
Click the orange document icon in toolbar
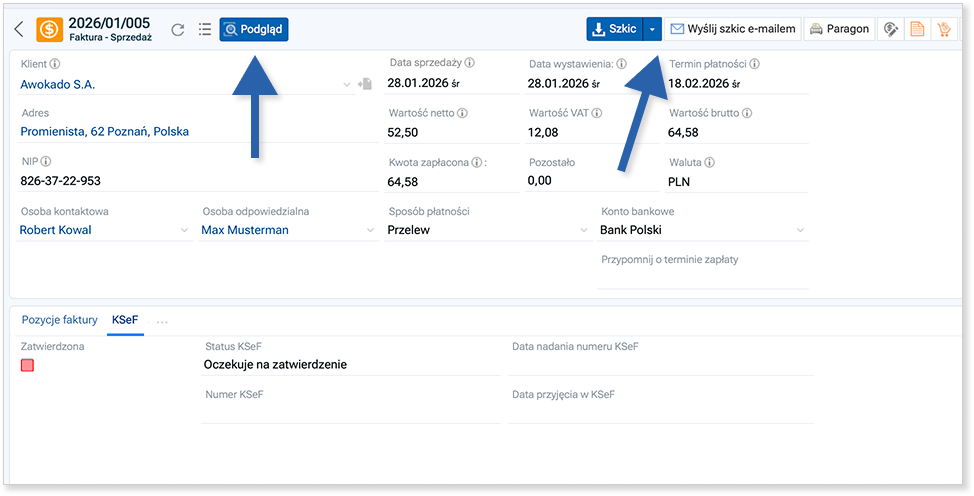click(x=915, y=30)
